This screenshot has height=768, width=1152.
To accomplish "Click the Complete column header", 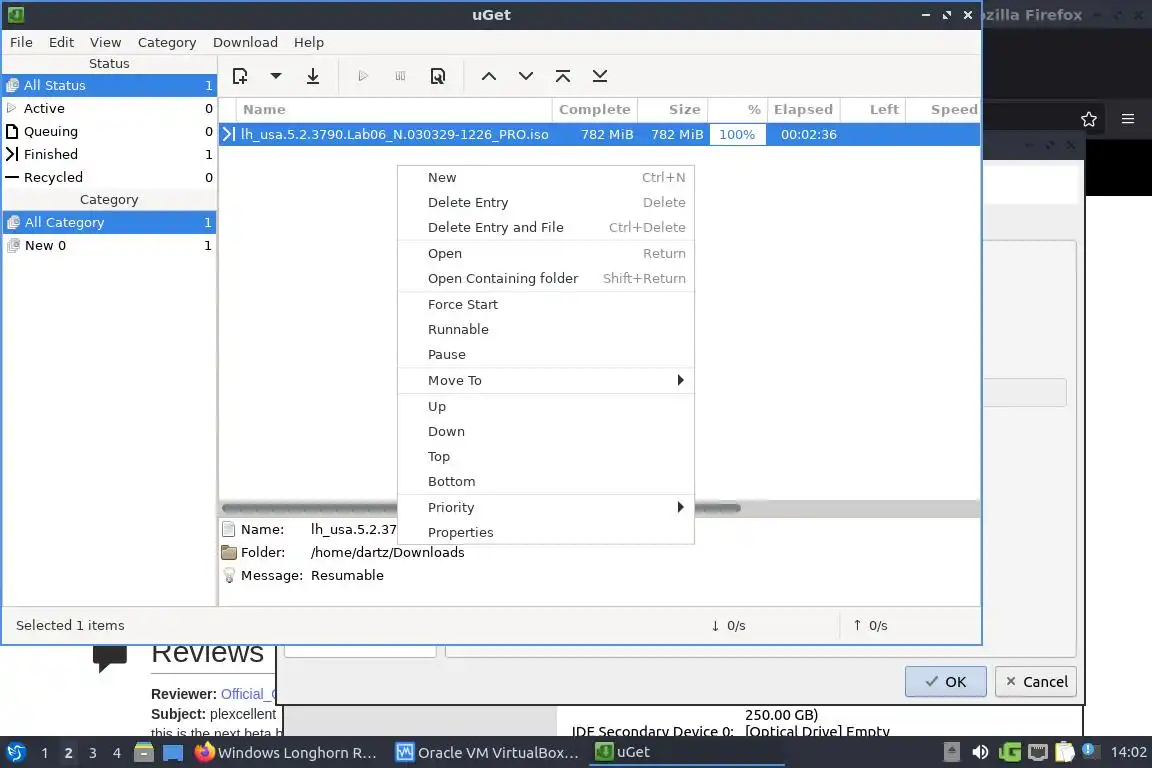I will pyautogui.click(x=594, y=110).
